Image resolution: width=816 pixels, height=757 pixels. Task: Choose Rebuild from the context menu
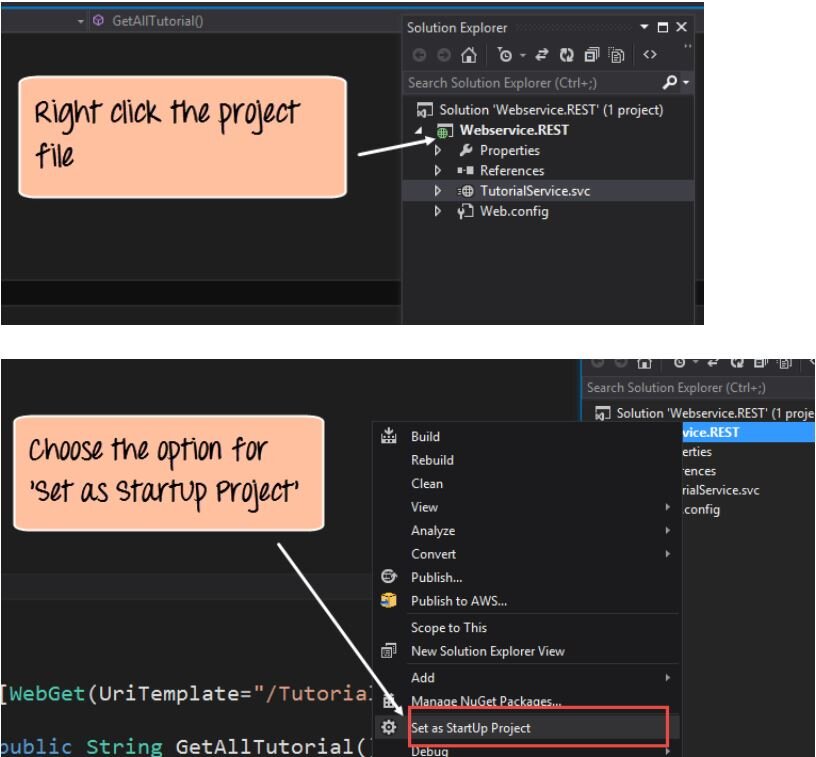coord(432,460)
